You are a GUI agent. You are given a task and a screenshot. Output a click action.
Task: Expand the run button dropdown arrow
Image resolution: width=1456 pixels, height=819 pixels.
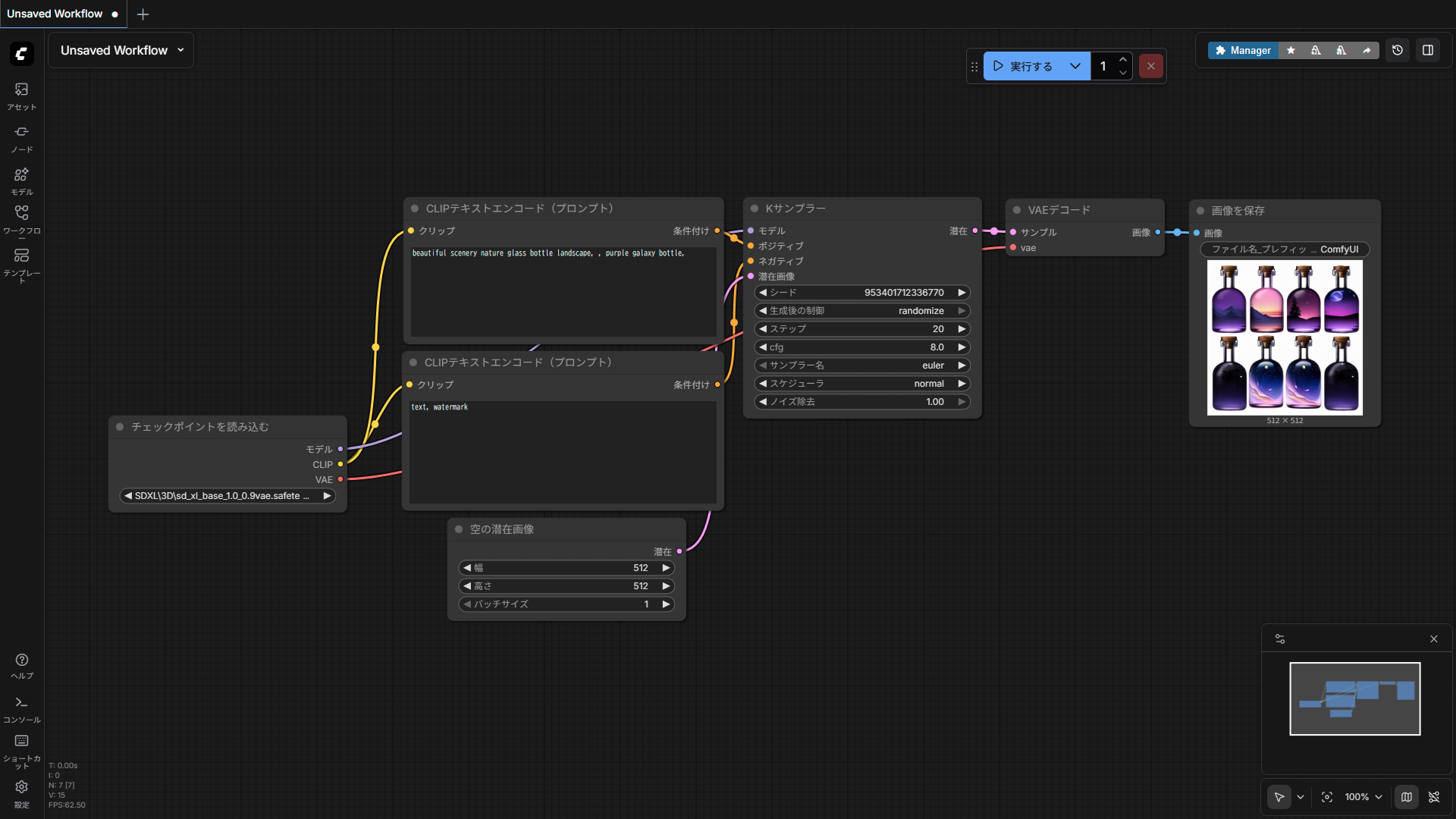[1075, 66]
